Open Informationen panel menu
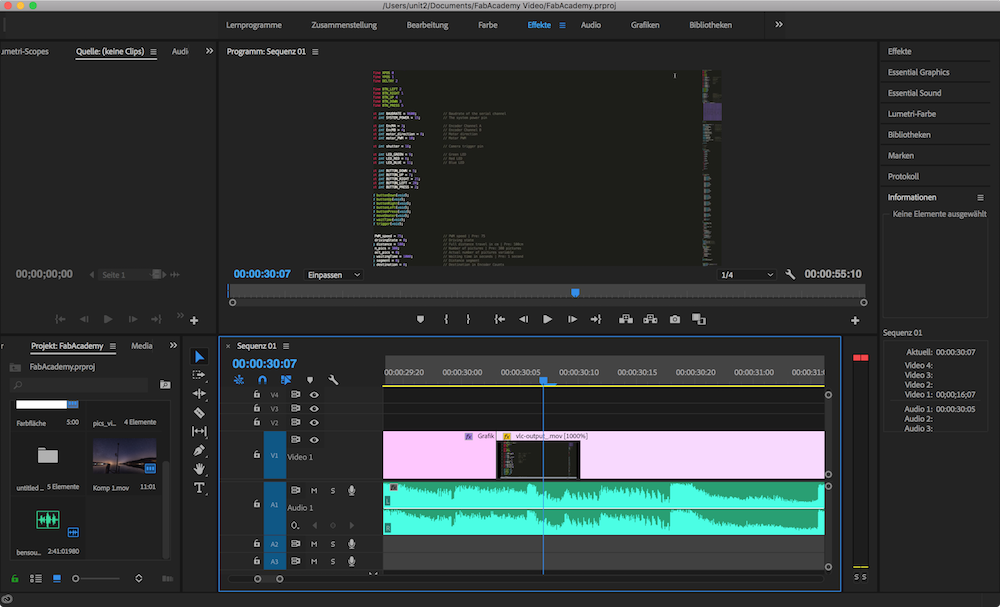This screenshot has width=1000, height=607. coord(980,198)
